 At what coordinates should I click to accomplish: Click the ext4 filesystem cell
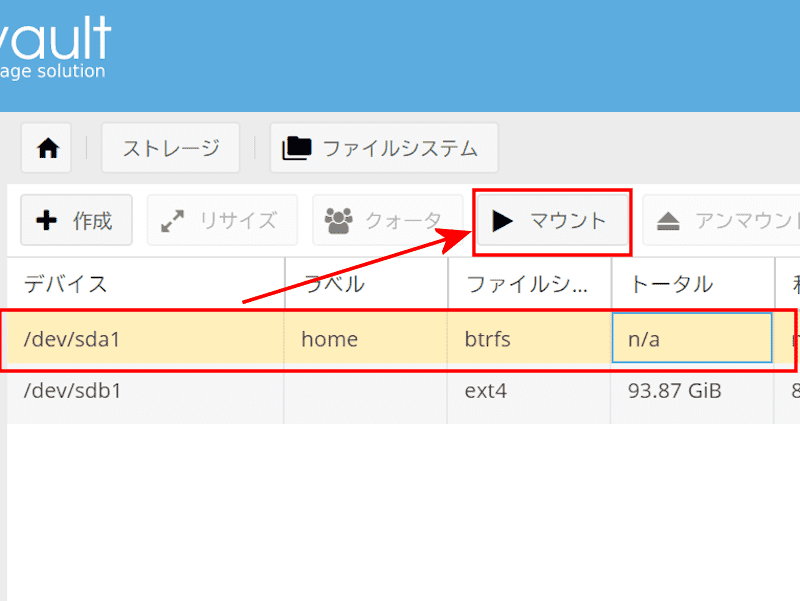[x=529, y=391]
